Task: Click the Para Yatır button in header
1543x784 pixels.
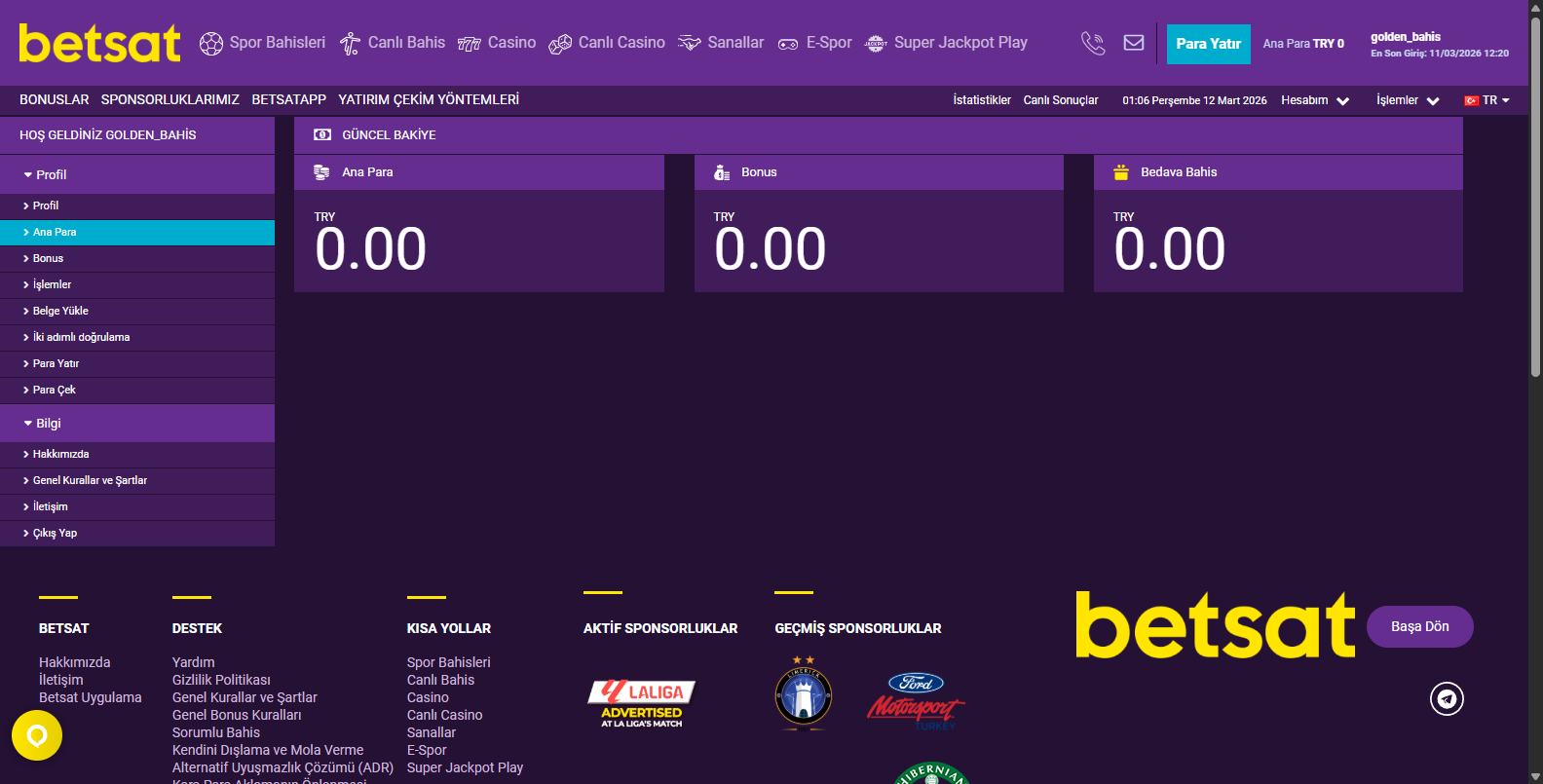Action: click(x=1209, y=44)
